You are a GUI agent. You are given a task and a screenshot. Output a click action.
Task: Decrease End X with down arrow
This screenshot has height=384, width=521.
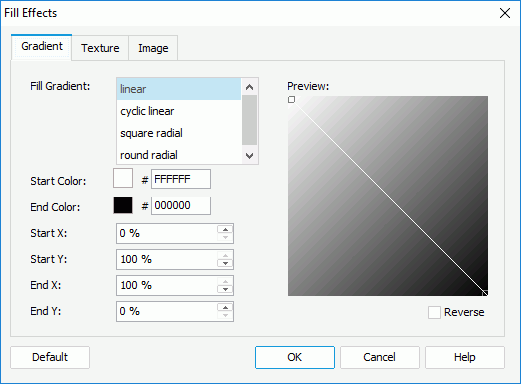point(225,289)
